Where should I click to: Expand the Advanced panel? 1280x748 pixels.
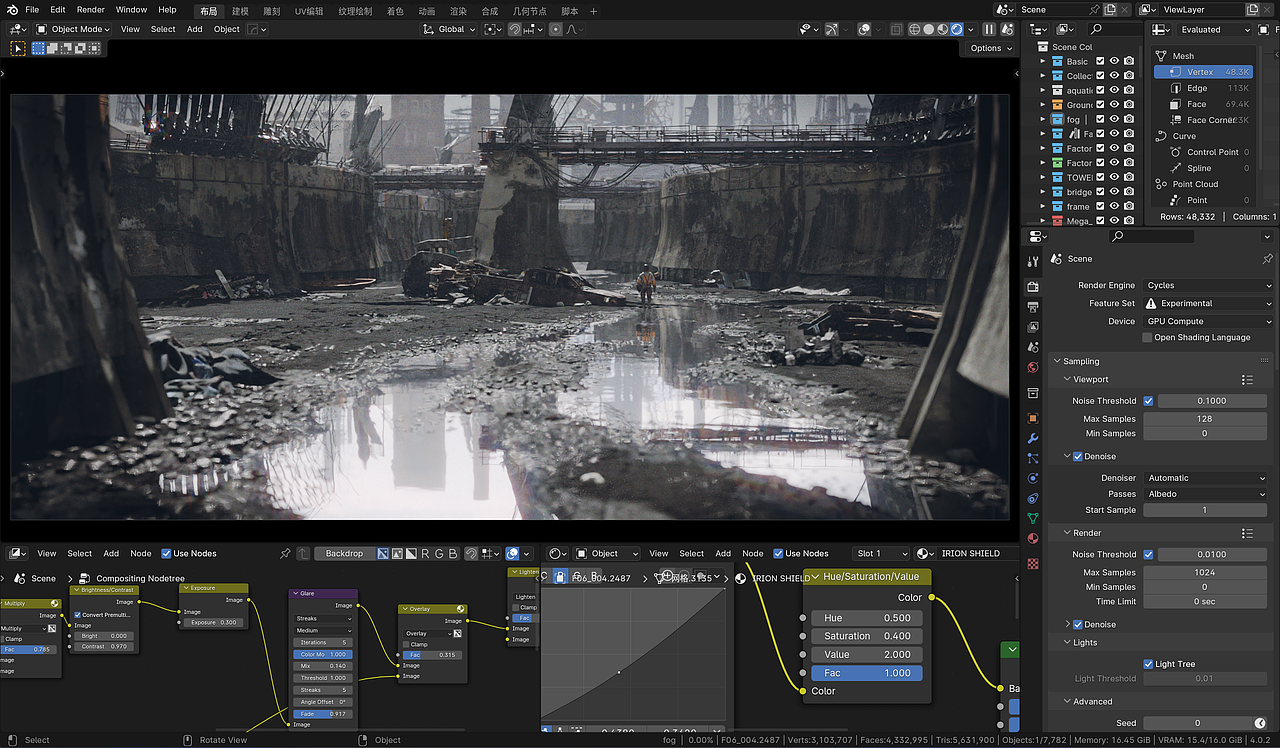tap(1092, 701)
